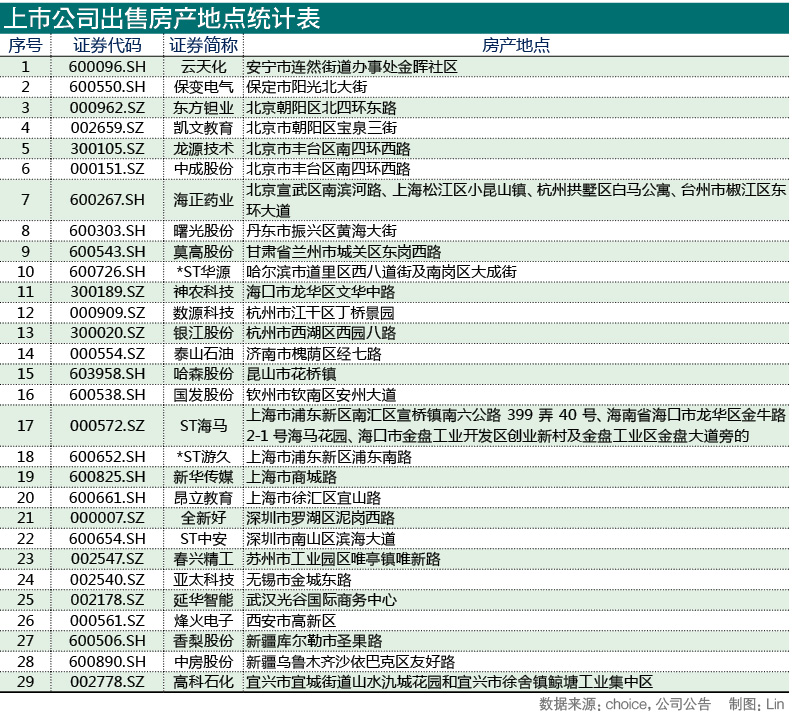Viewport: 798px width, 715px height.
Task: Click the address 北京朝阳区北四环东路
Action: pos(322,108)
